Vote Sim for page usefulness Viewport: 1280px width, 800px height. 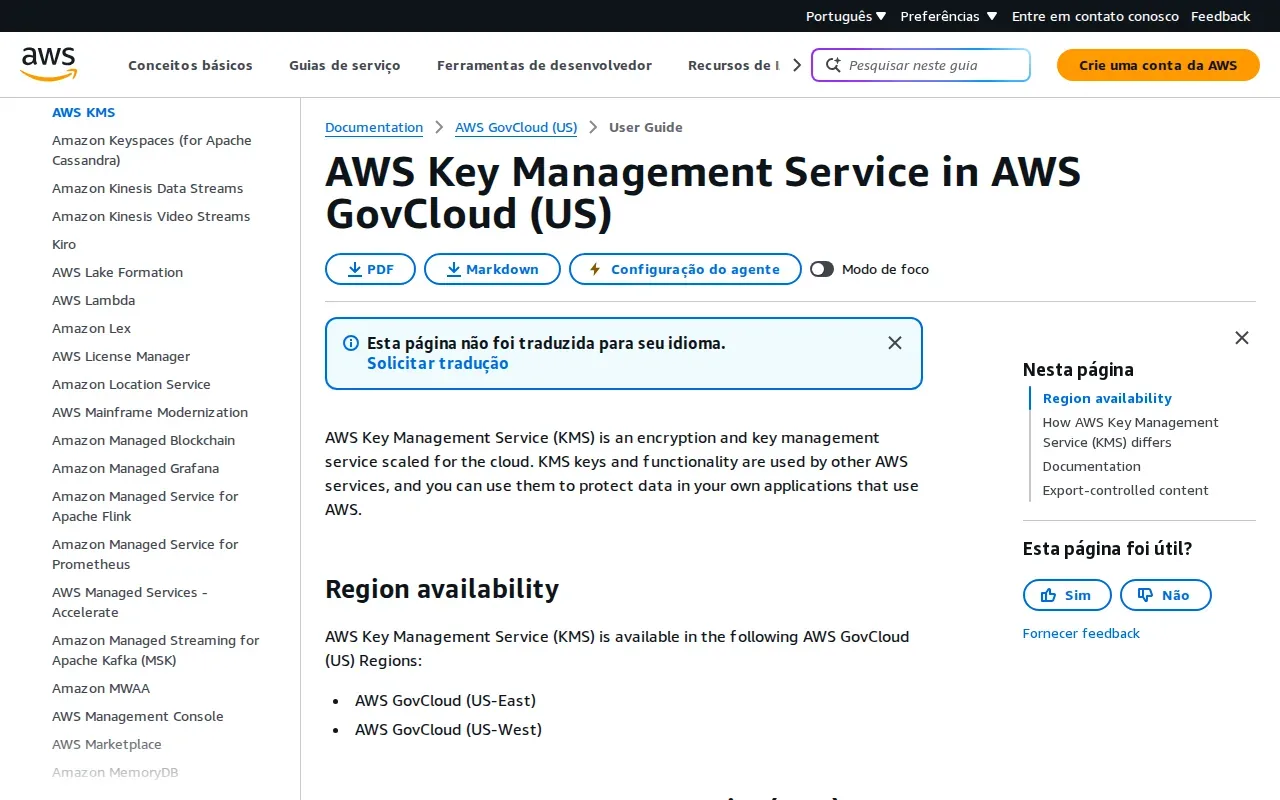1067,595
